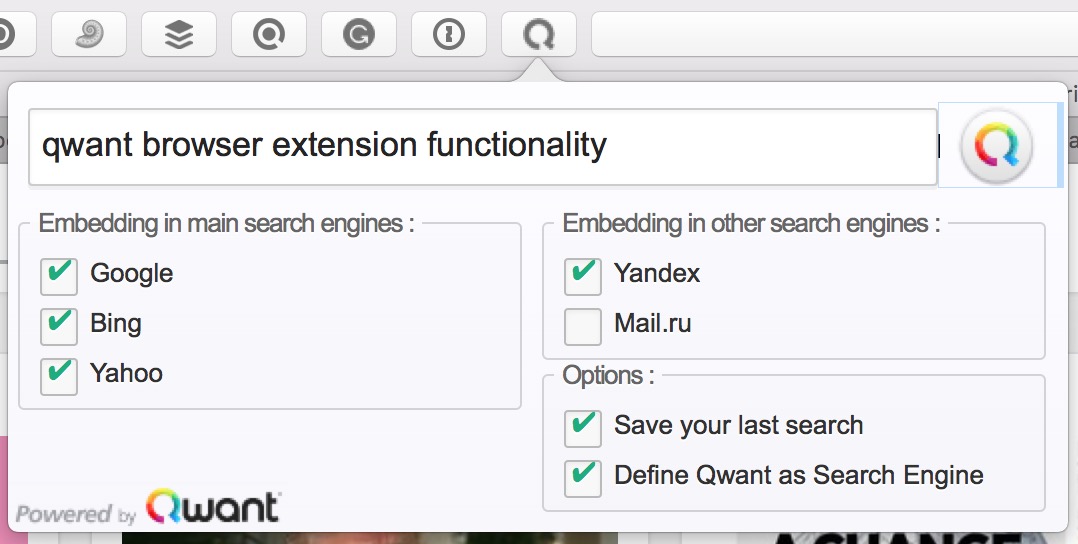
Task: Click the Mail.ru label text
Action: click(652, 323)
